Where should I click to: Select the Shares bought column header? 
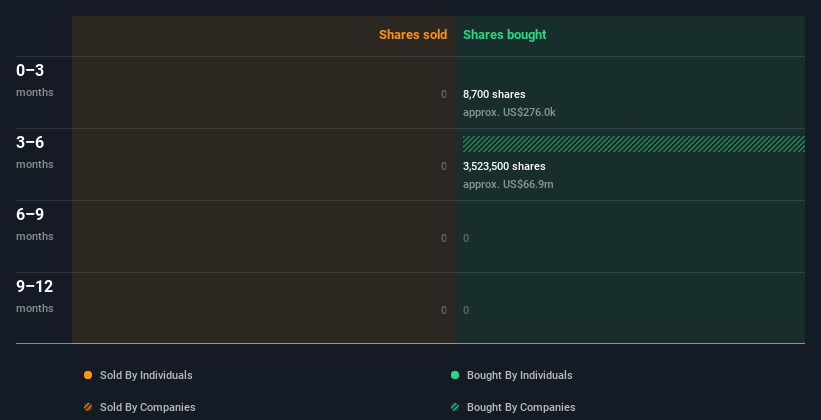[505, 35]
